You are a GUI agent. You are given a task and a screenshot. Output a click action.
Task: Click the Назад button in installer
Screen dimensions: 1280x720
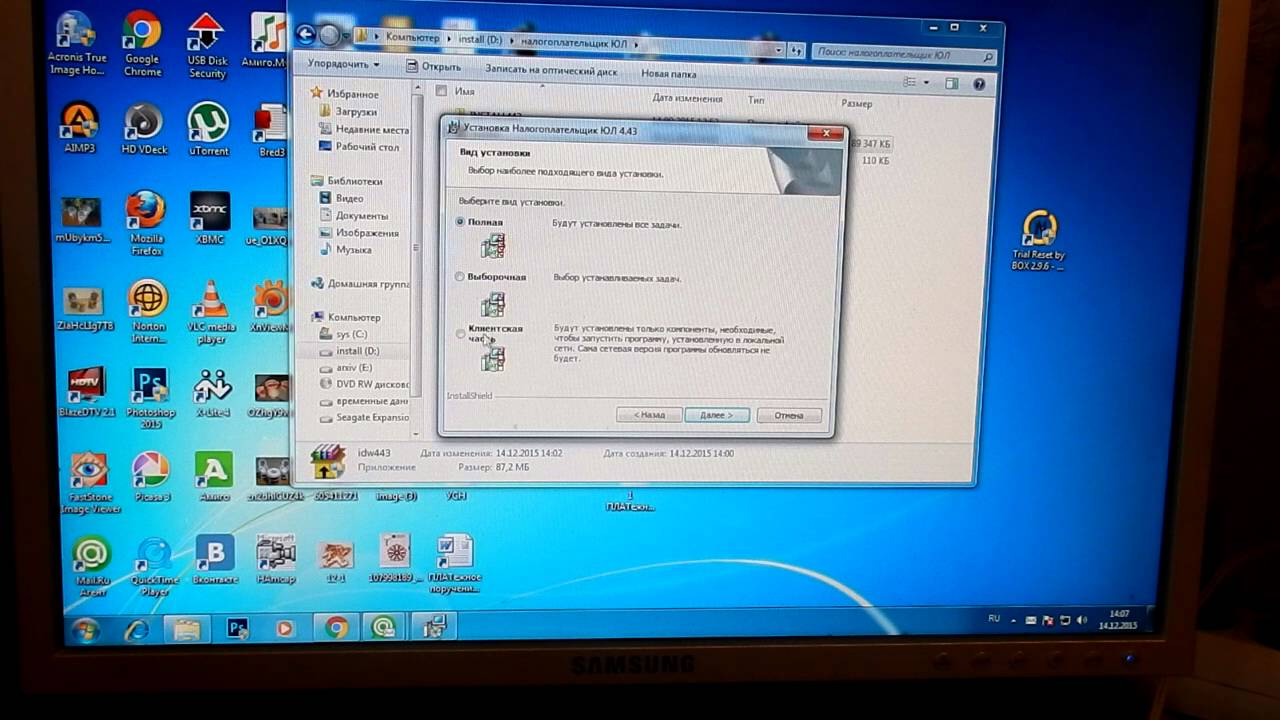(x=649, y=415)
